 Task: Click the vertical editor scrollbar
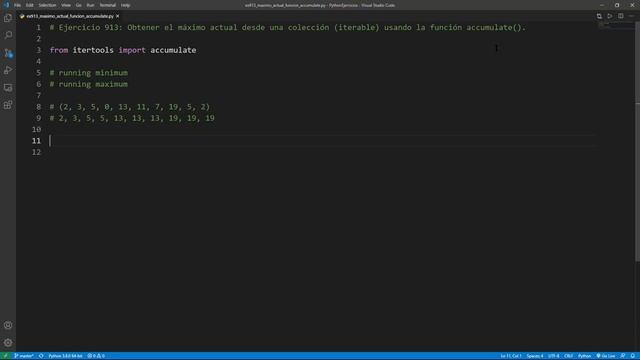coord(637,143)
